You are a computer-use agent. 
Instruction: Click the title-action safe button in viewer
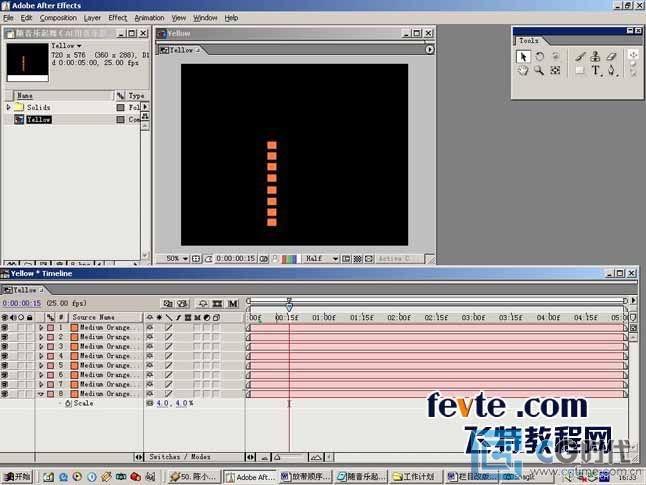point(196,259)
